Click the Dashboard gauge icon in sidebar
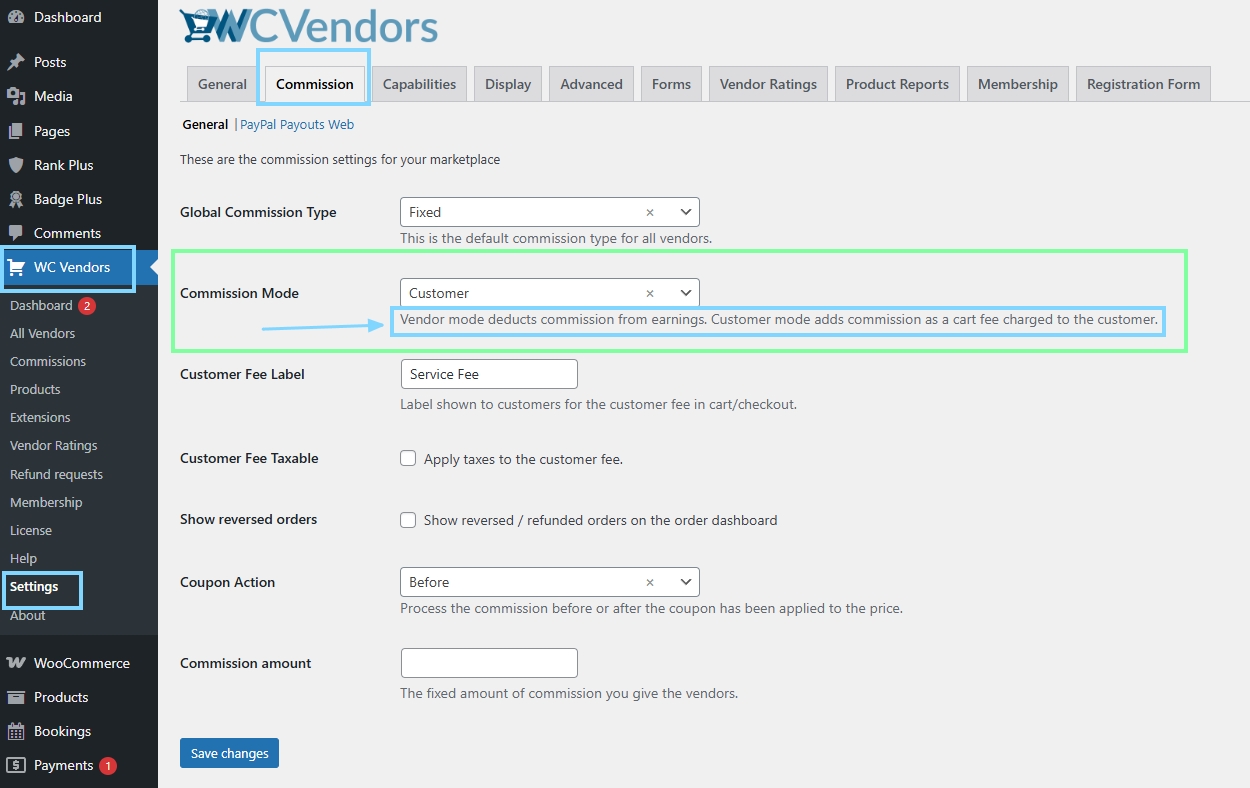Viewport: 1250px width, 788px height. [16, 17]
